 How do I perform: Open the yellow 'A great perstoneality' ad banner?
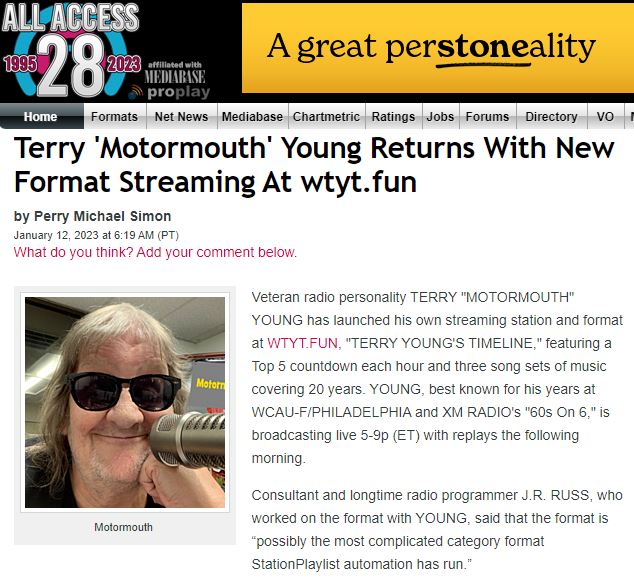pos(438,48)
